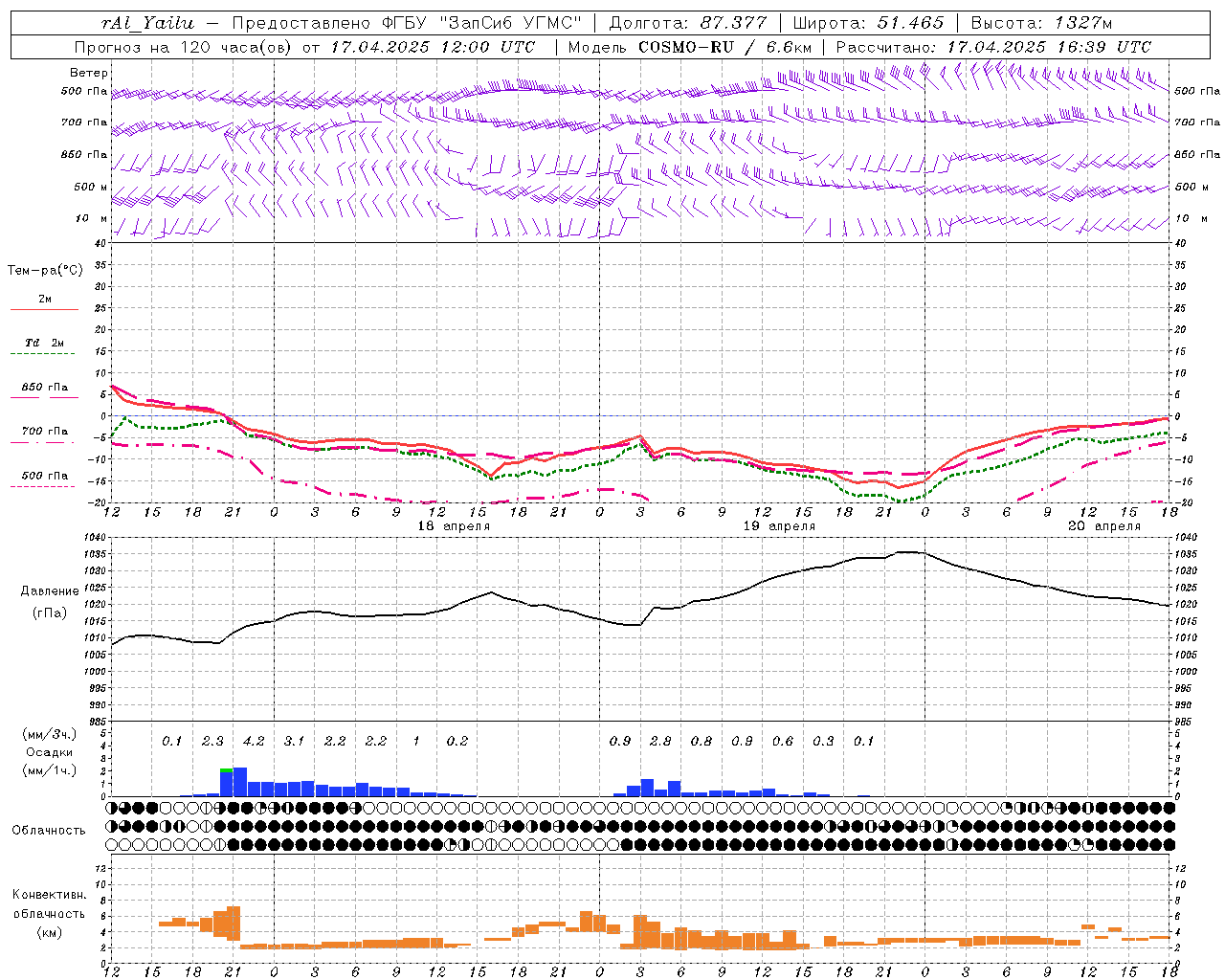This screenshot has height=980, width=1225.
Task: Click the 10 м wind level label on left
Action: click(x=91, y=218)
